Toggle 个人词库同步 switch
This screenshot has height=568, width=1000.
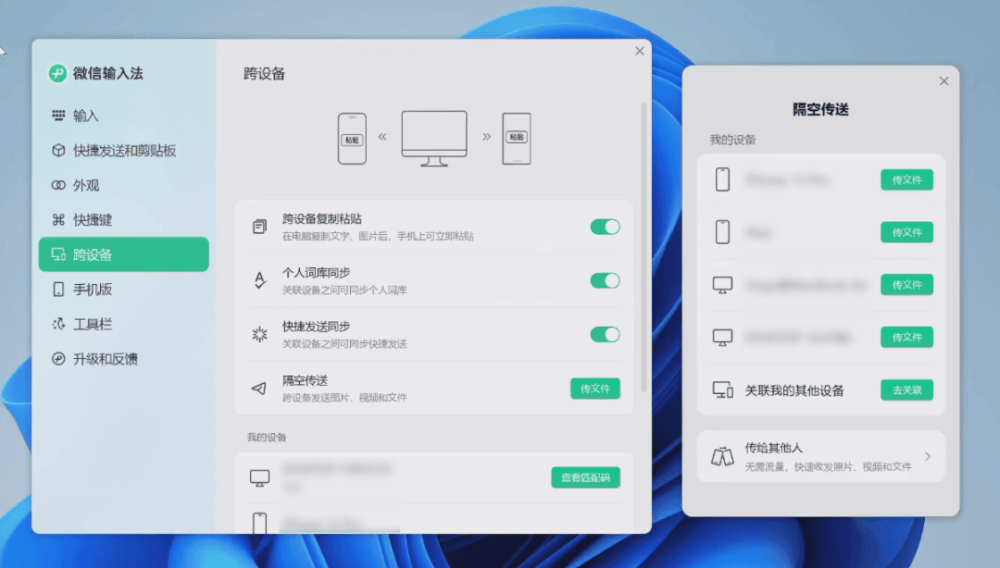(x=605, y=280)
